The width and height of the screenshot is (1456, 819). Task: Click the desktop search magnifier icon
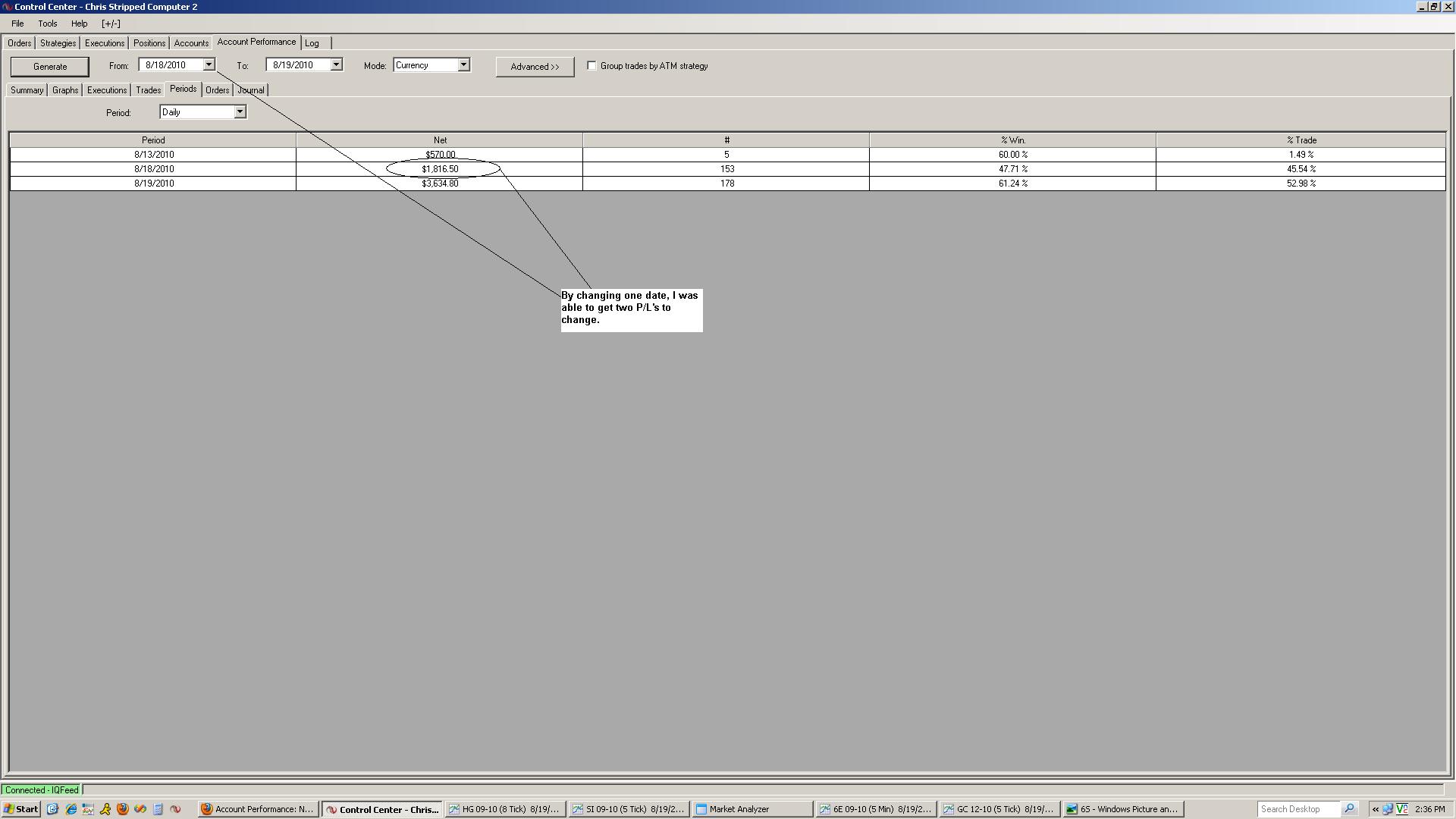[x=1350, y=809]
